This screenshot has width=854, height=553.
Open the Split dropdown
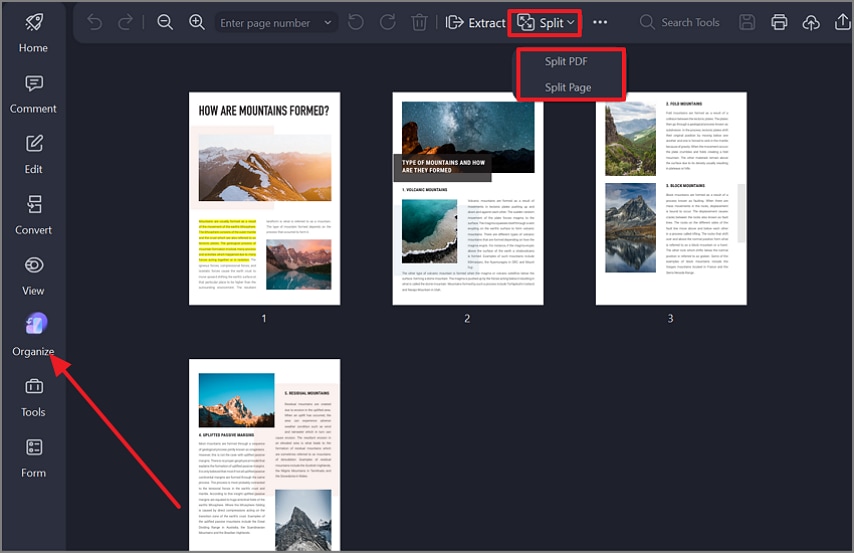545,23
